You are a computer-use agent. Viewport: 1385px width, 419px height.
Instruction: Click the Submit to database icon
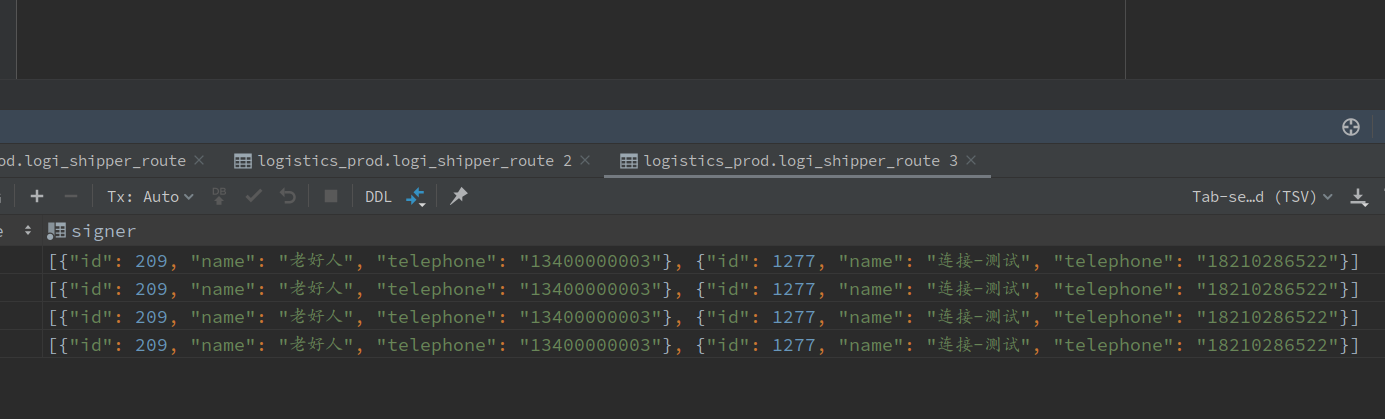point(220,197)
